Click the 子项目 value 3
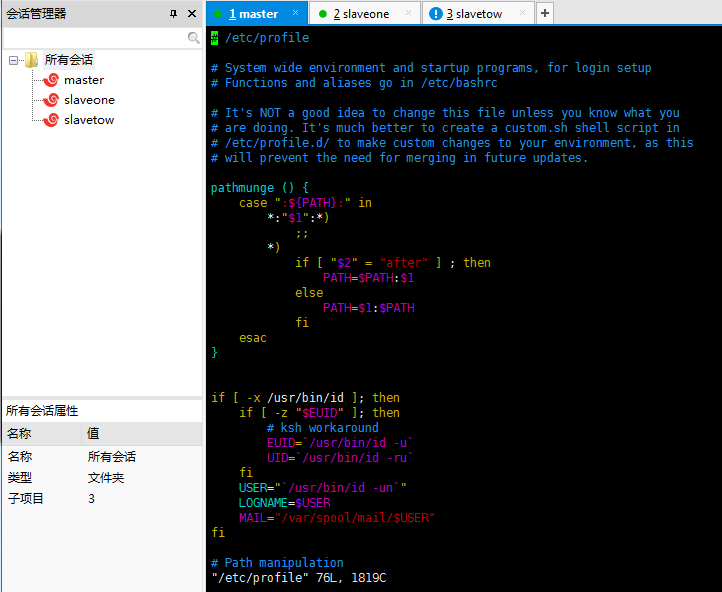The image size is (722, 592). click(x=91, y=499)
